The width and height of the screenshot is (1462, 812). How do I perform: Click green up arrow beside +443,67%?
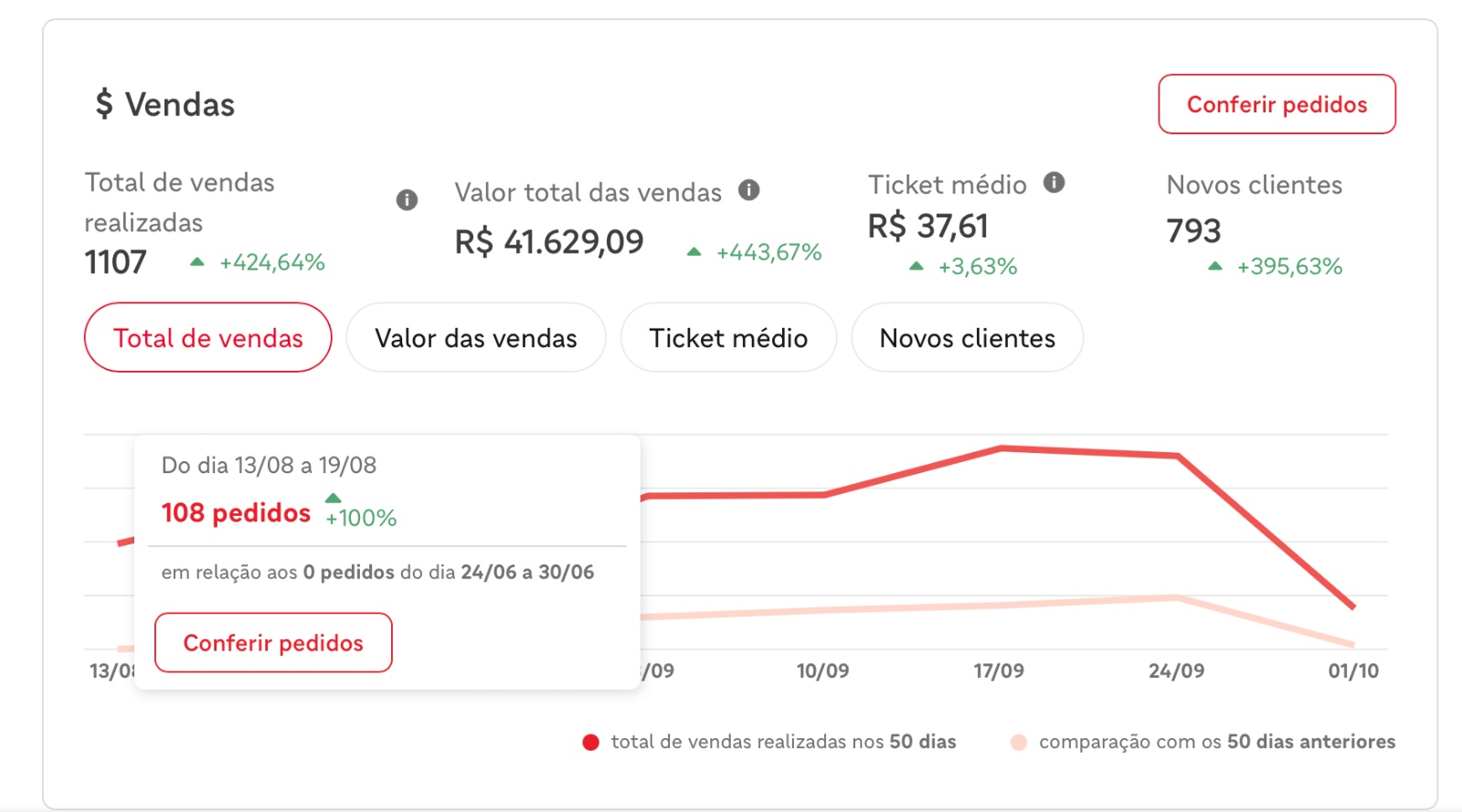694,252
